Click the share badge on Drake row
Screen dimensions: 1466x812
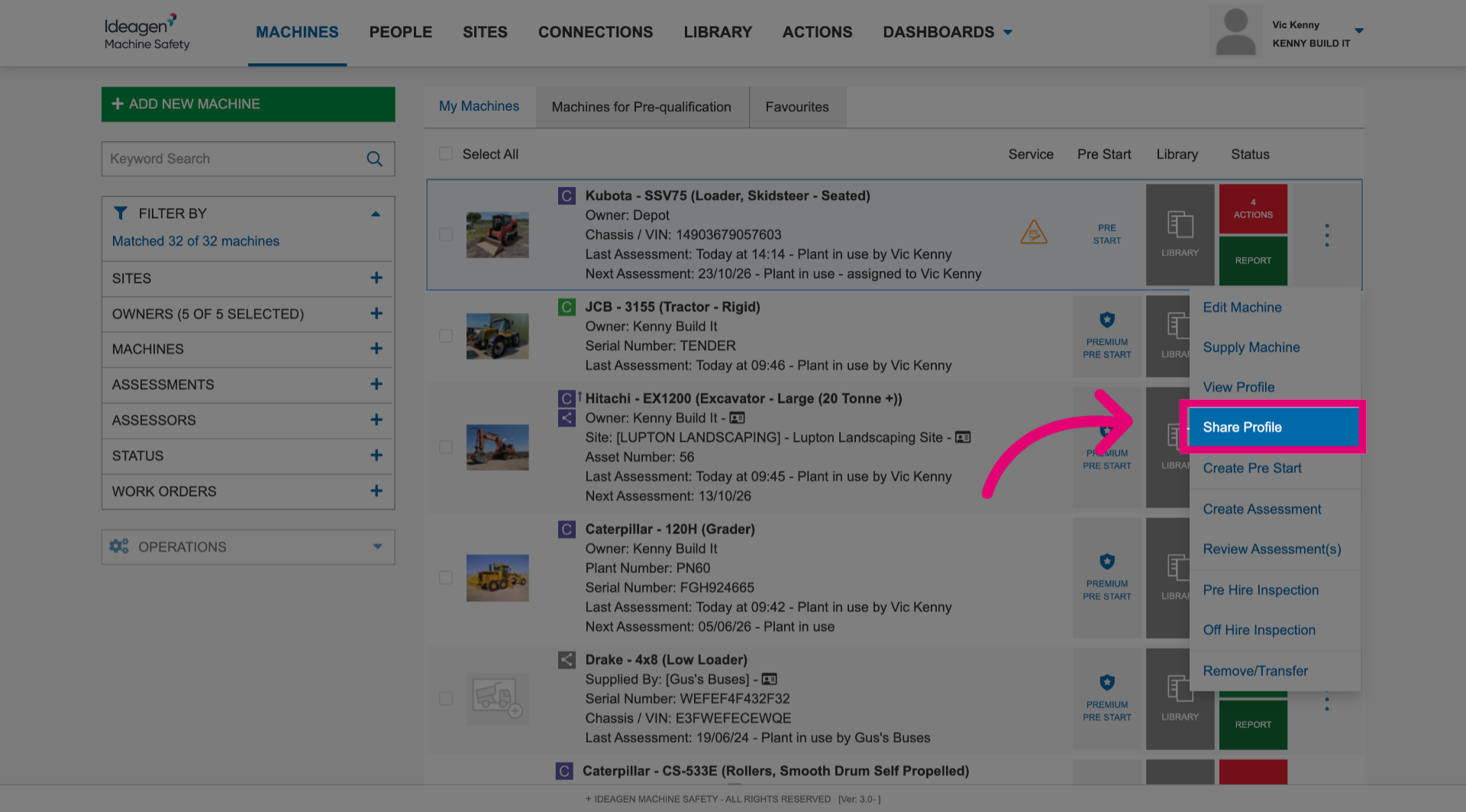(567, 660)
